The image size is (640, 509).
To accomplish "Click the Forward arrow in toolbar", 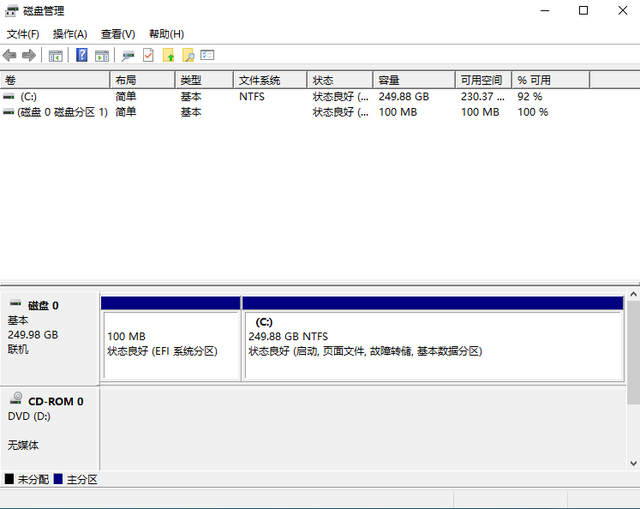I will (29, 55).
